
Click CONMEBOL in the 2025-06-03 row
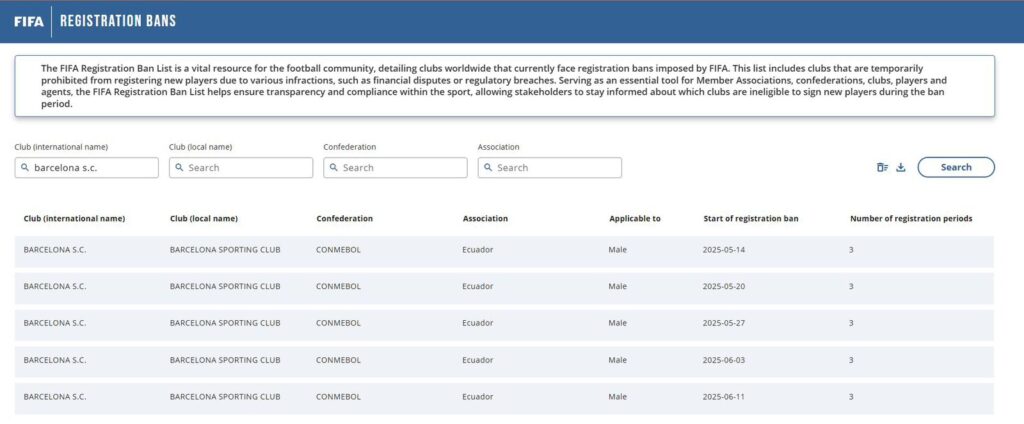pyautogui.click(x=338, y=361)
